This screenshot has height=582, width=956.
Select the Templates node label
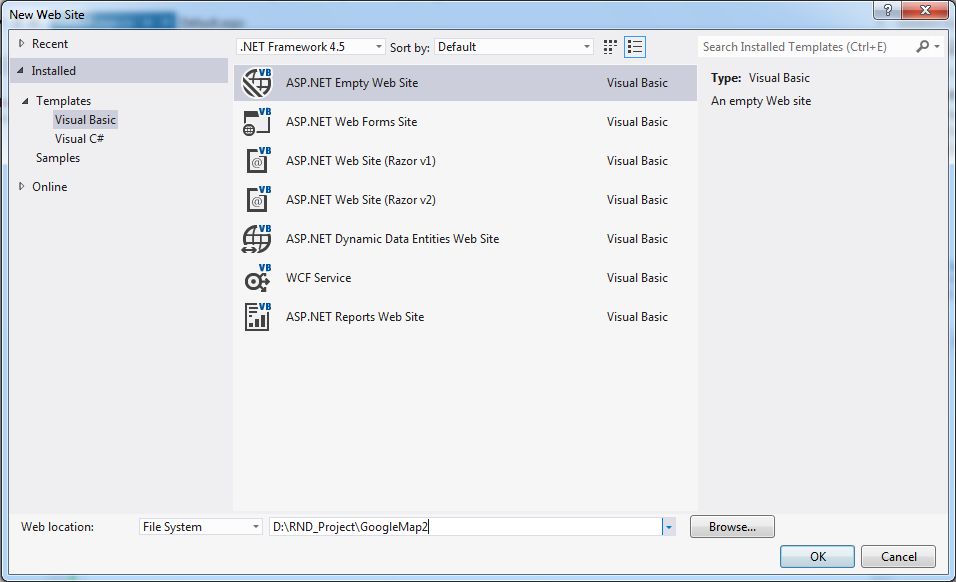[63, 101]
